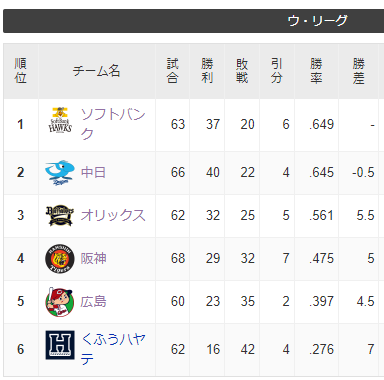384x380 pixels.
Task: Click the Hiroshima Carp team logo
Action: [x=60, y=302]
